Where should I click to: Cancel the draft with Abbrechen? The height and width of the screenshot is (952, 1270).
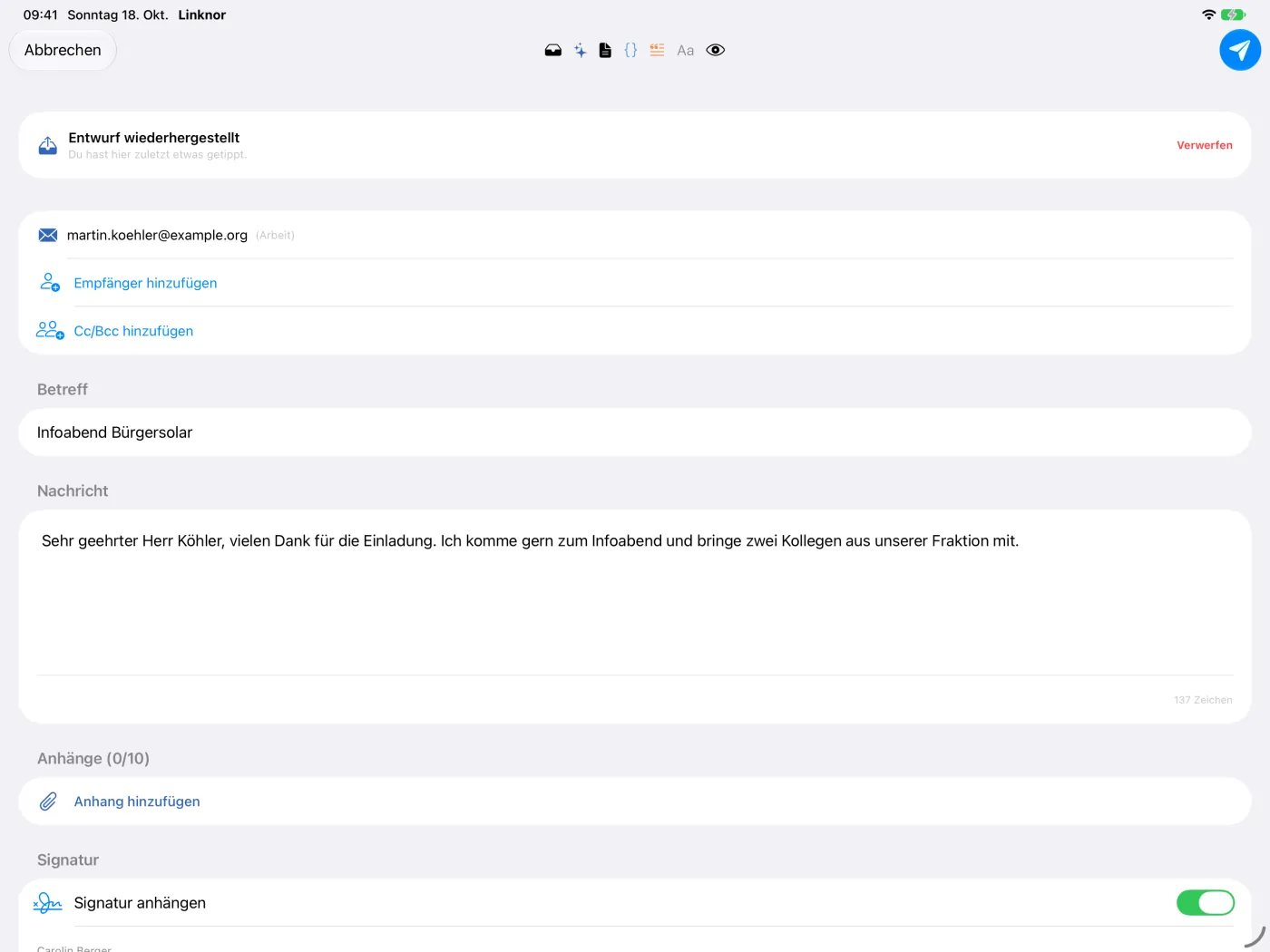pyautogui.click(x=63, y=50)
